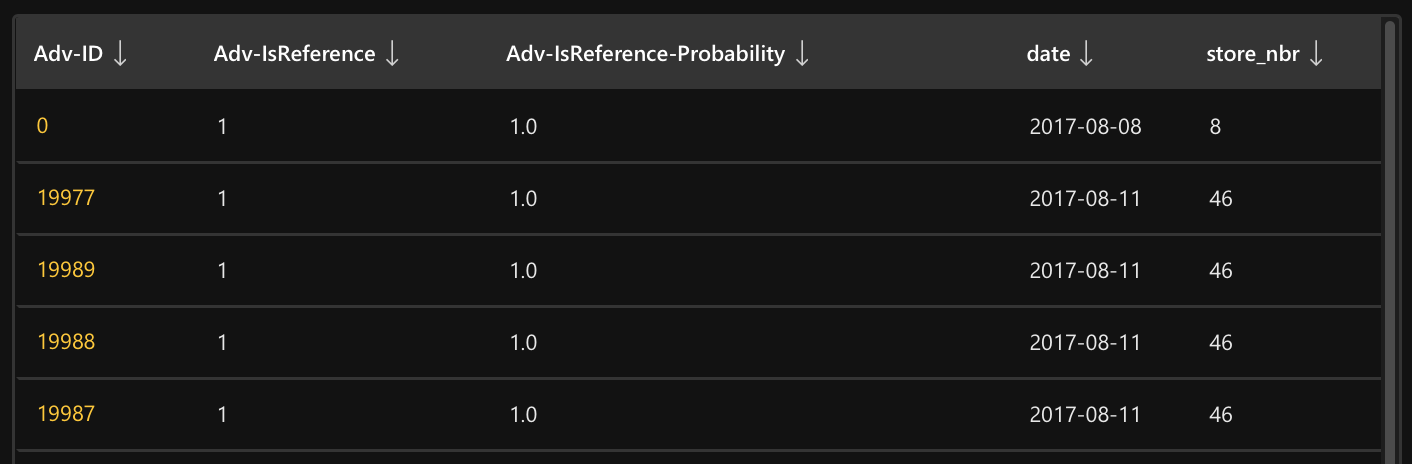Open record with Adv-ID 0
1412x464 pixels.
42,127
